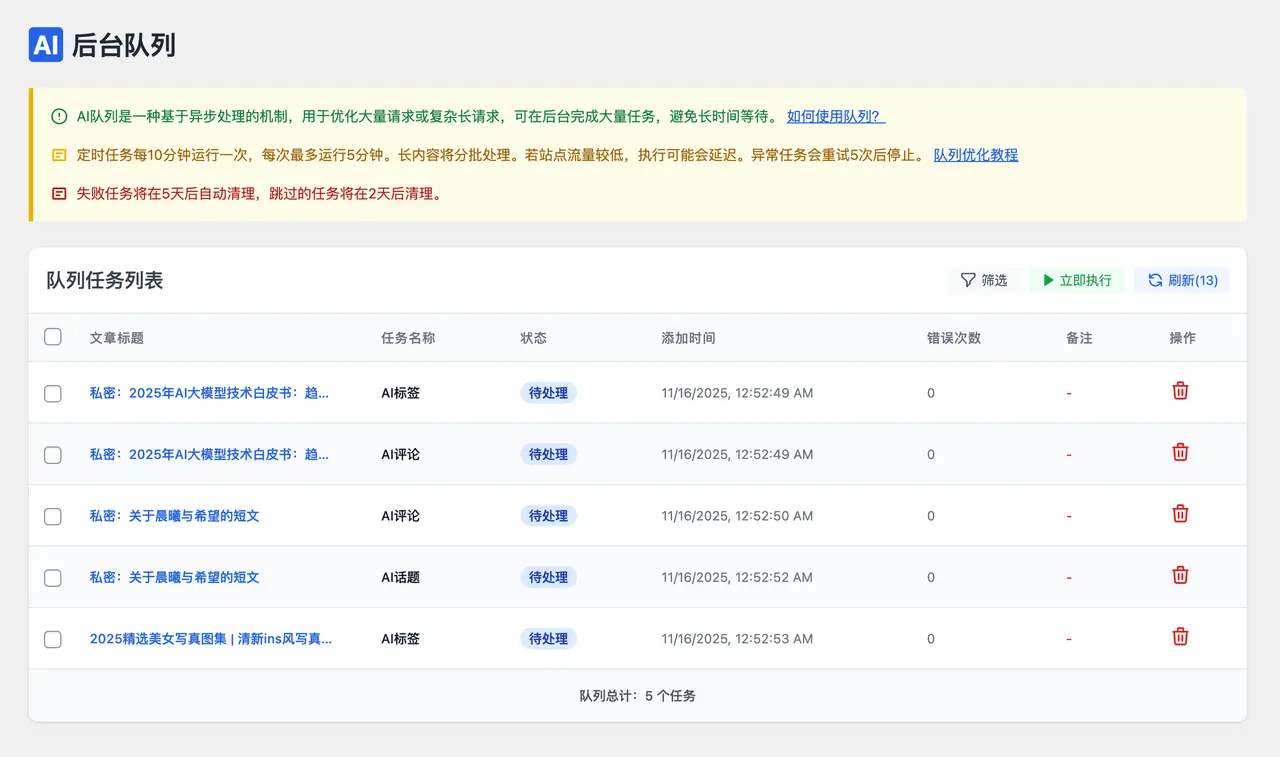Viewport: 1280px width, 757px height.
Task: Select checkbox for 2025精选美女写真图集 row
Action: (x=53, y=639)
